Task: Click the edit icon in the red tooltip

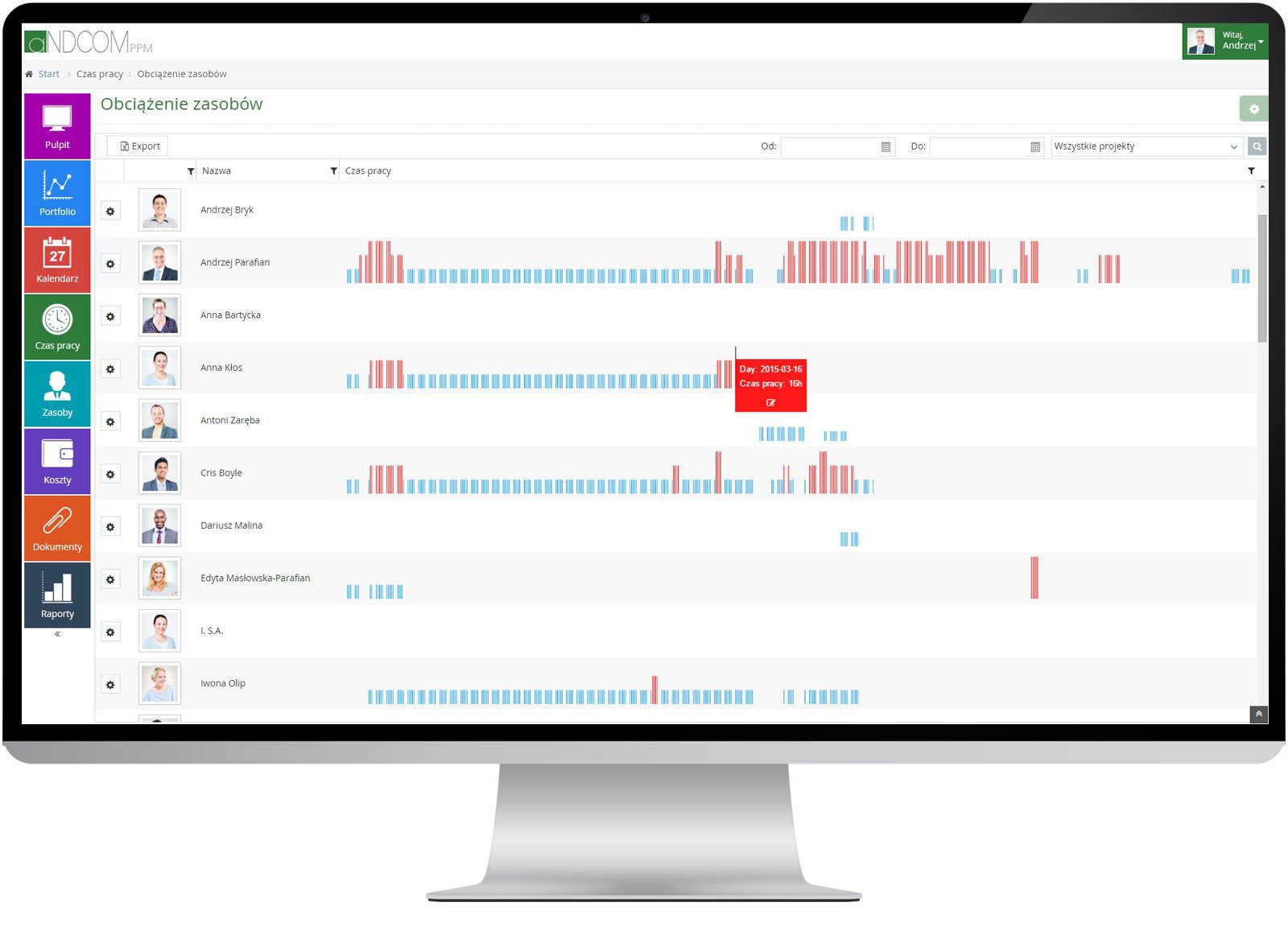Action: click(x=770, y=402)
